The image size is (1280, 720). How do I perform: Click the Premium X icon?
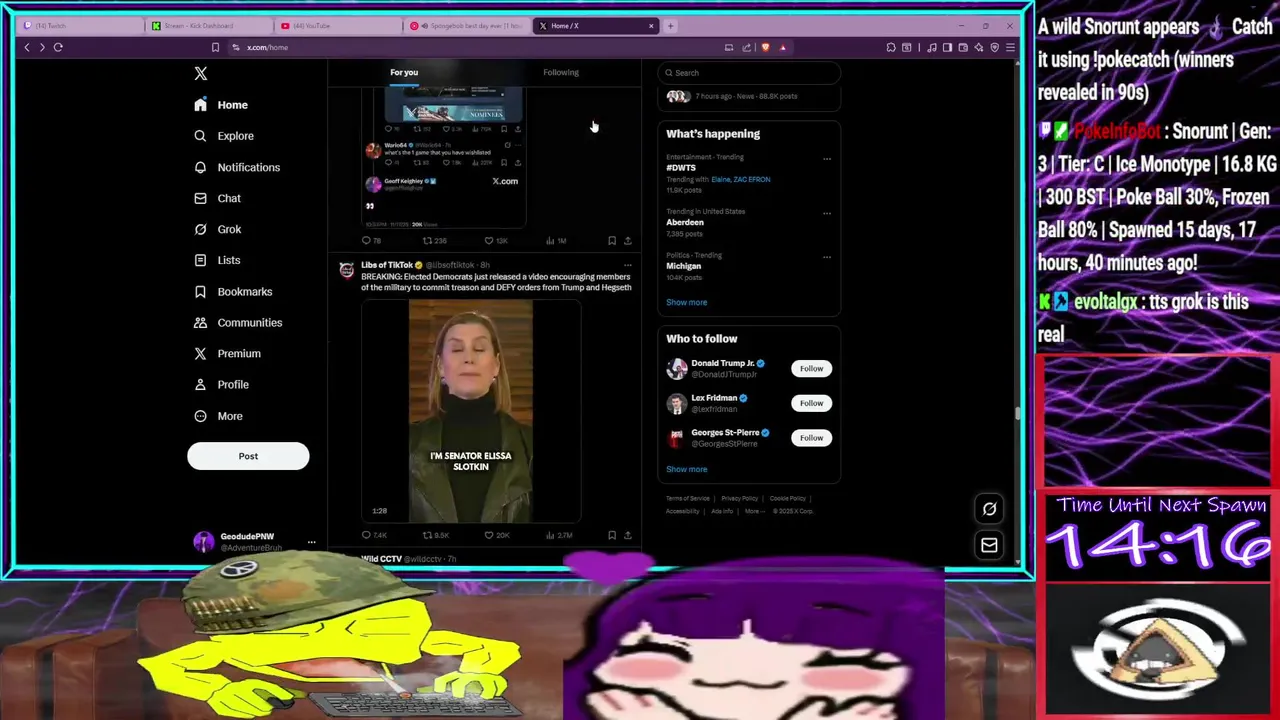point(200,353)
